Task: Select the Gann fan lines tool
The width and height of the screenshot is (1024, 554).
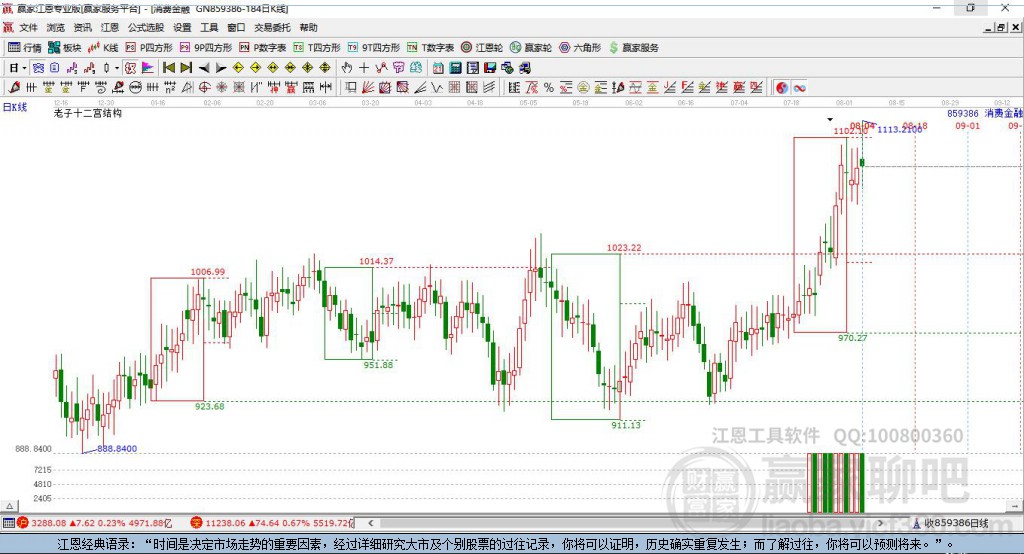Action: click(x=368, y=88)
